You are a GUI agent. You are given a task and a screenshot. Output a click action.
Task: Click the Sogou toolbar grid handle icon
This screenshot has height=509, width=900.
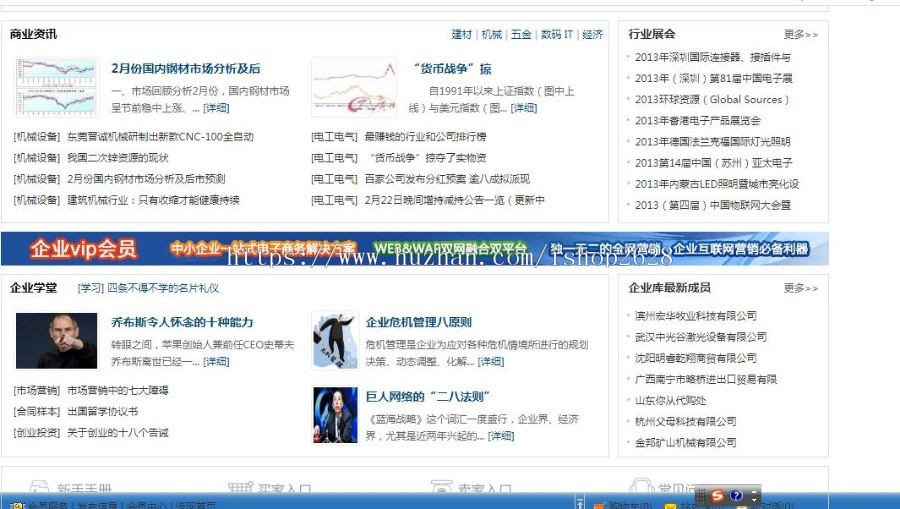pos(701,495)
